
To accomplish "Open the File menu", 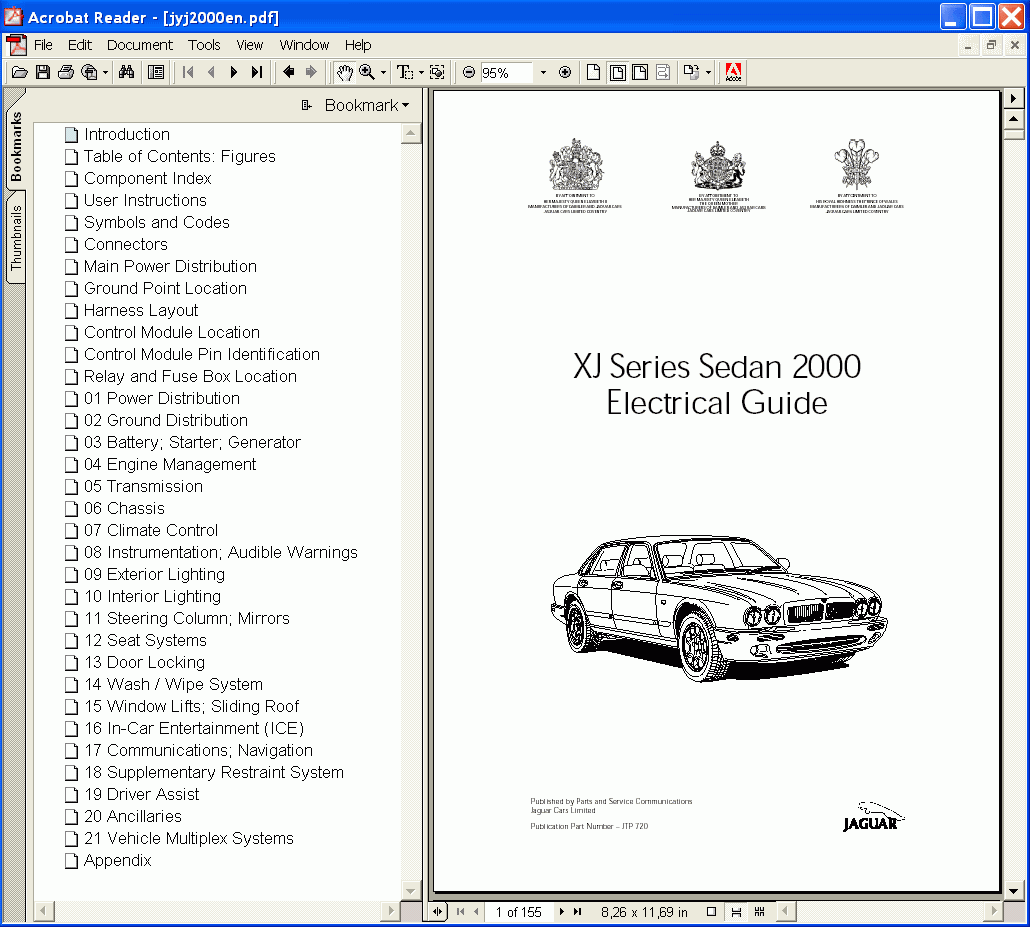I will pos(43,45).
